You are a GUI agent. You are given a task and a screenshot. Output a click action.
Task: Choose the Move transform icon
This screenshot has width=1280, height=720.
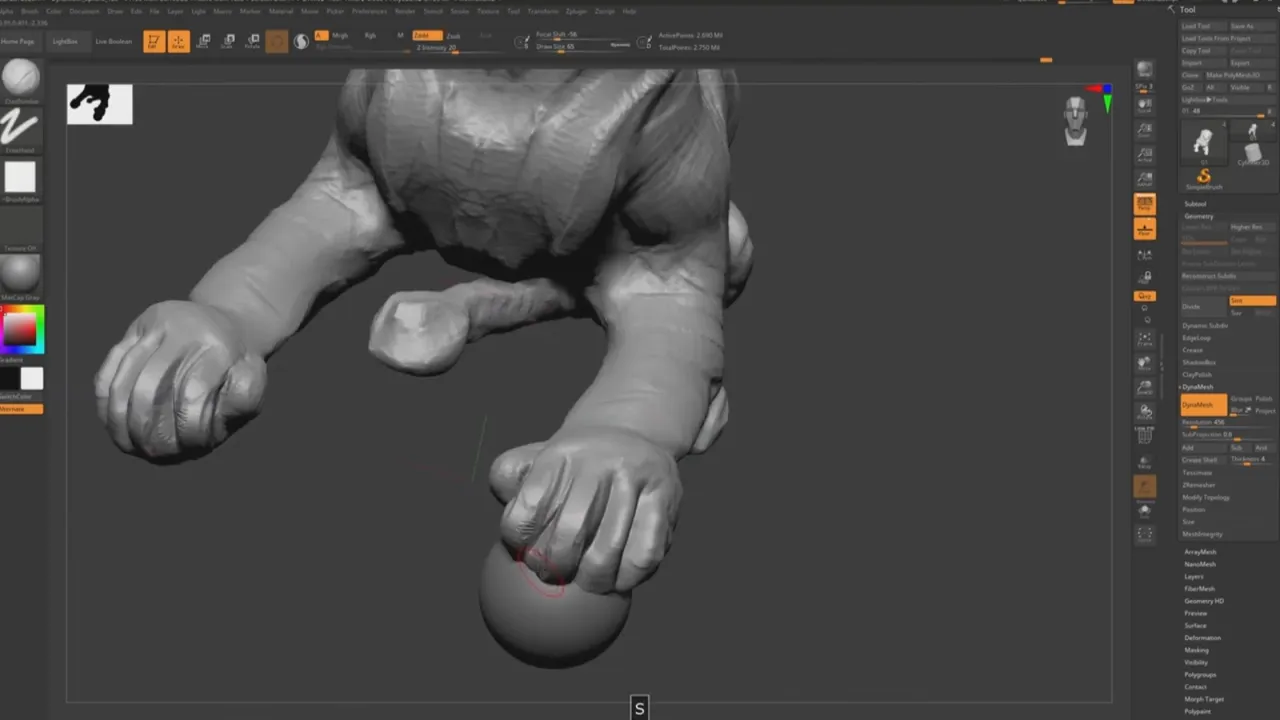(x=204, y=42)
